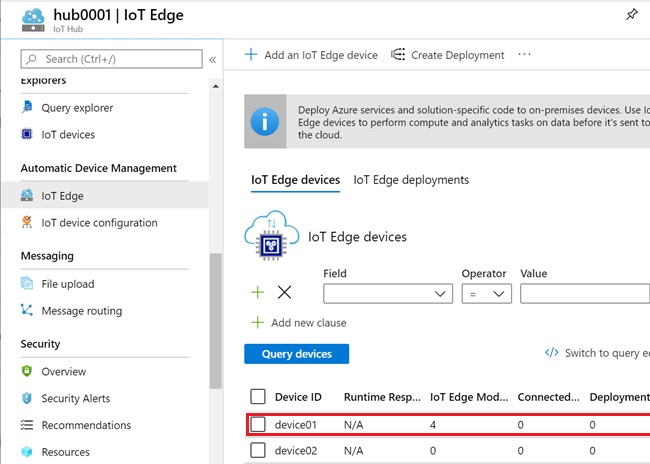The width and height of the screenshot is (650, 464).
Task: Click the Resources cube icon
Action: 27,452
